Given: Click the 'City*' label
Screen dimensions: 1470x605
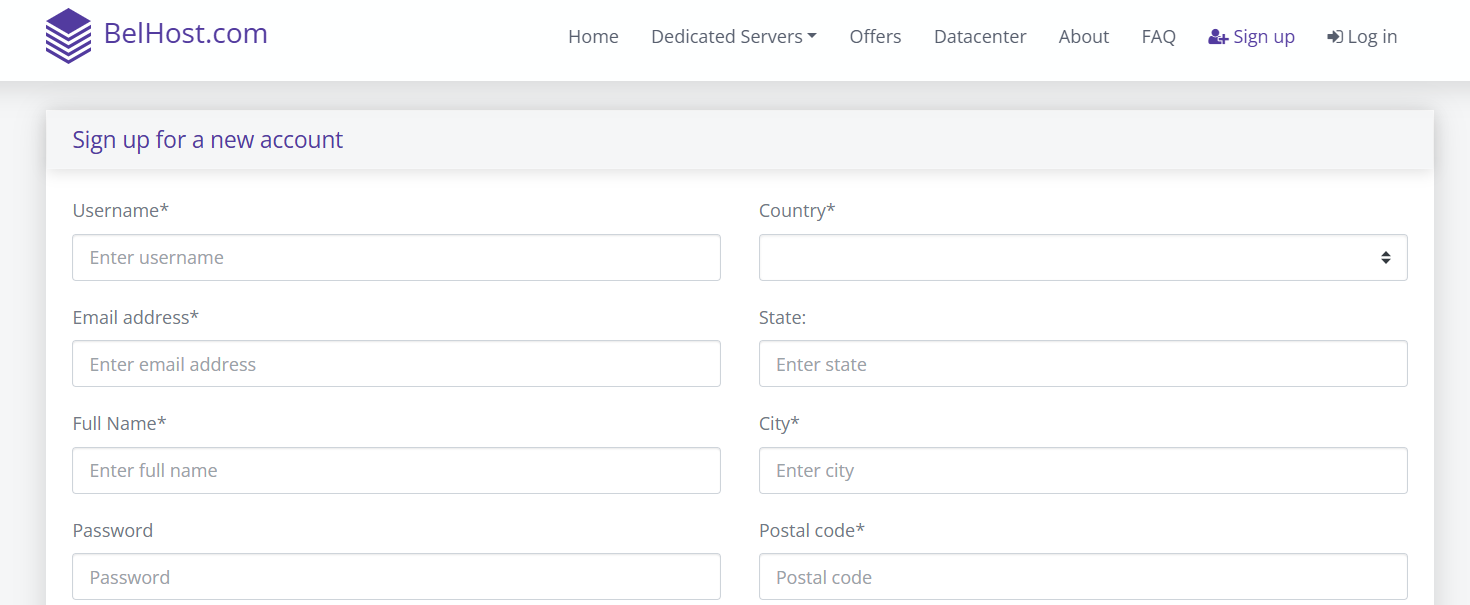Looking at the screenshot, I should tap(779, 424).
